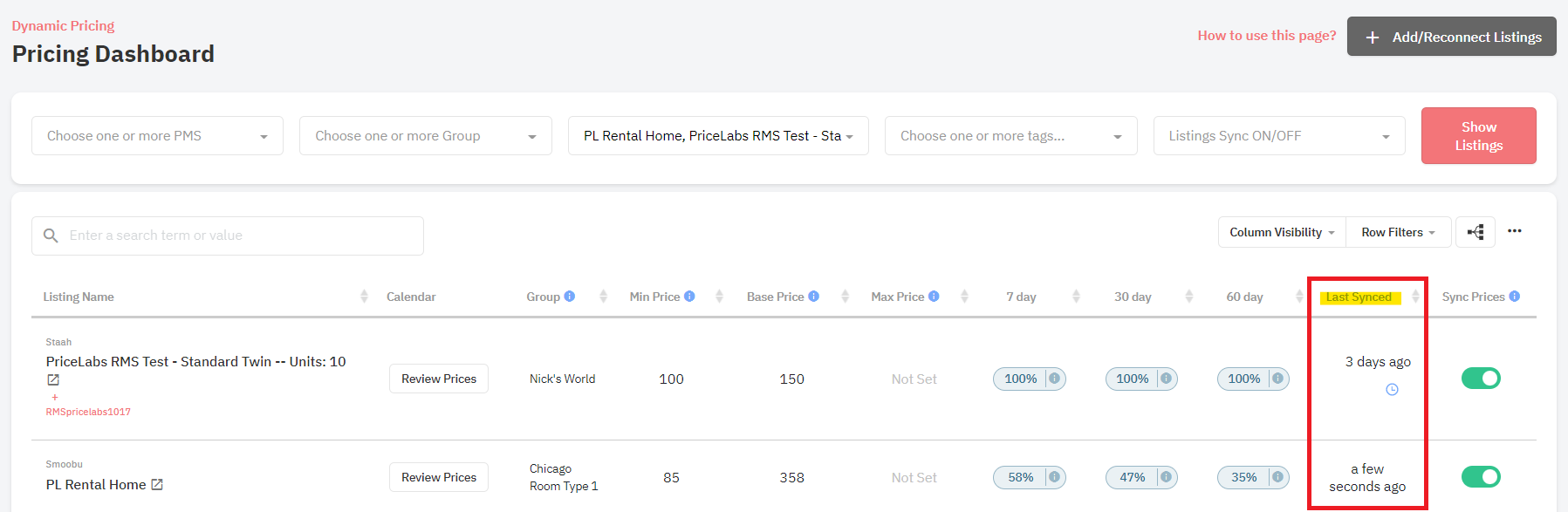The height and width of the screenshot is (512, 1568).
Task: Click the Group column info icon
Action: [570, 297]
